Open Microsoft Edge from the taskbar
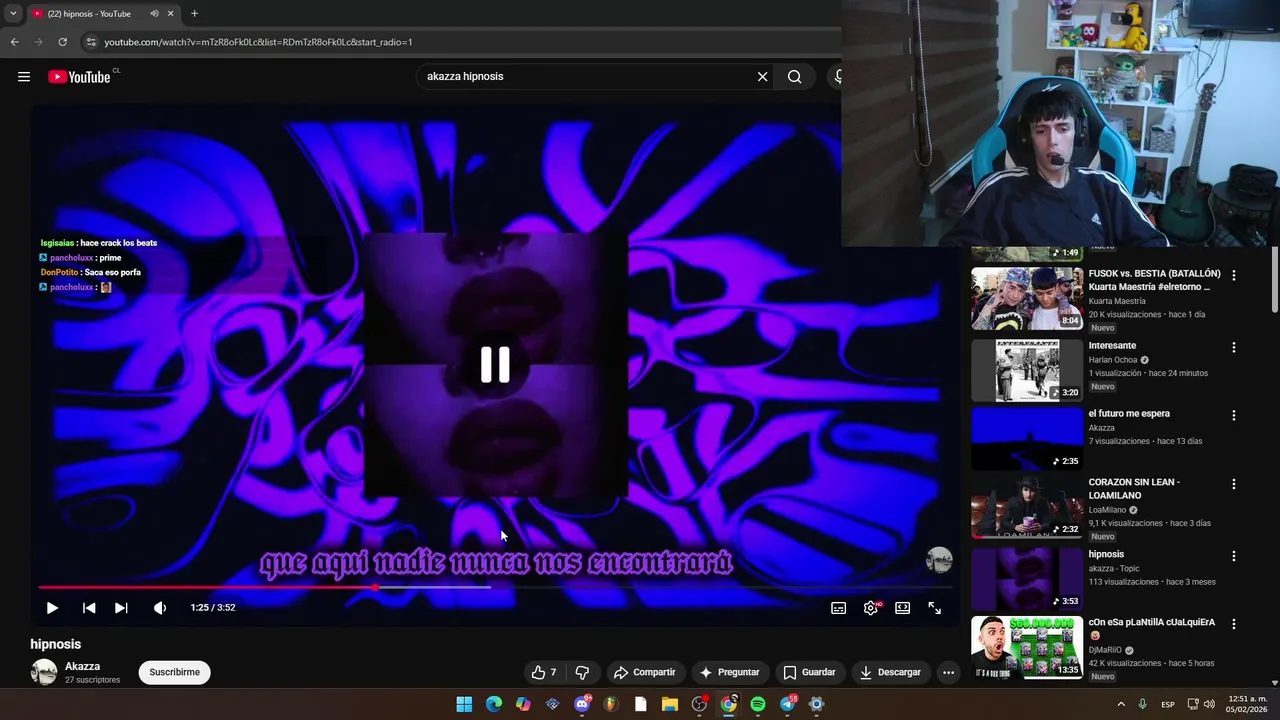 (x=493, y=704)
